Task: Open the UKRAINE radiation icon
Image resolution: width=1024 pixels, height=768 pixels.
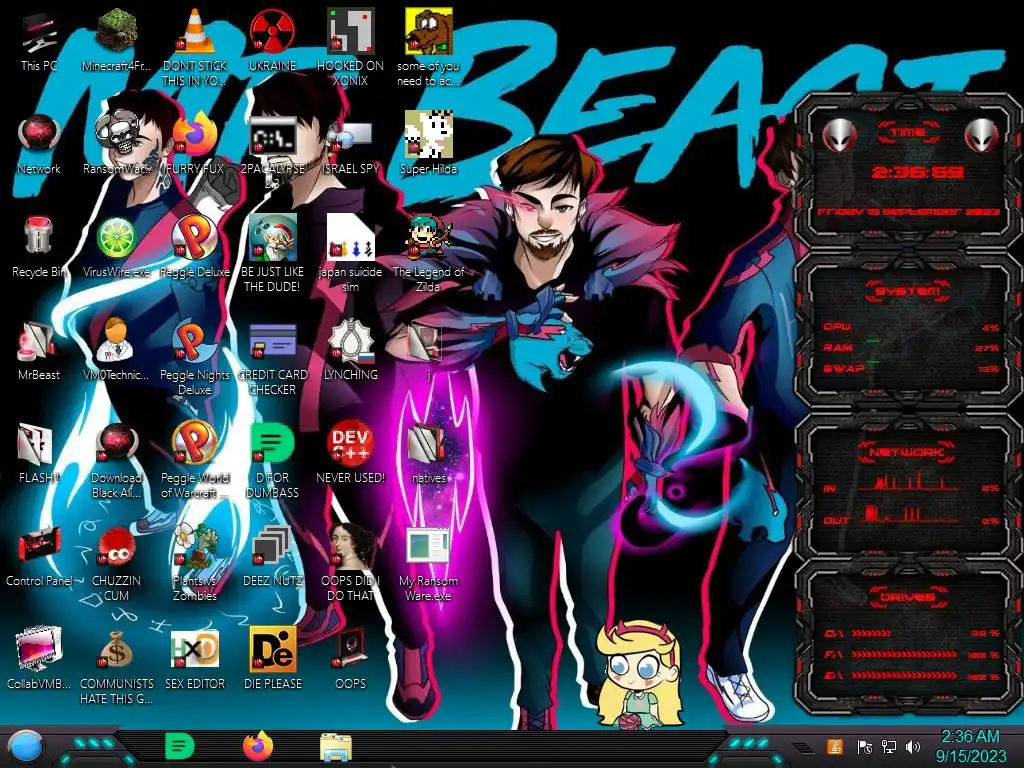Action: (x=272, y=31)
